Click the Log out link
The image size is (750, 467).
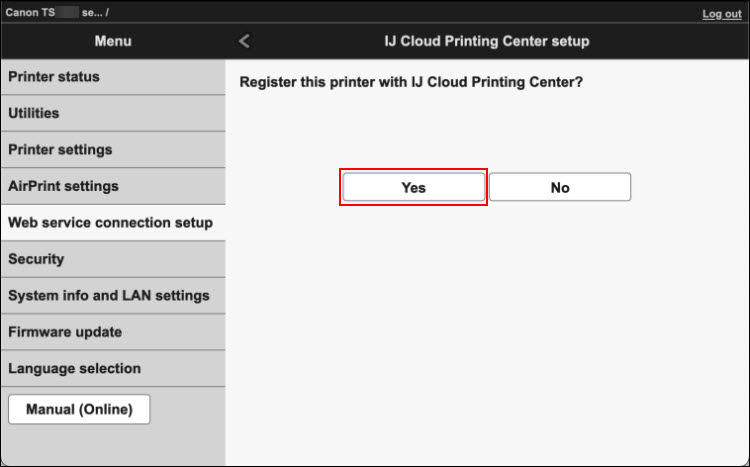point(721,14)
